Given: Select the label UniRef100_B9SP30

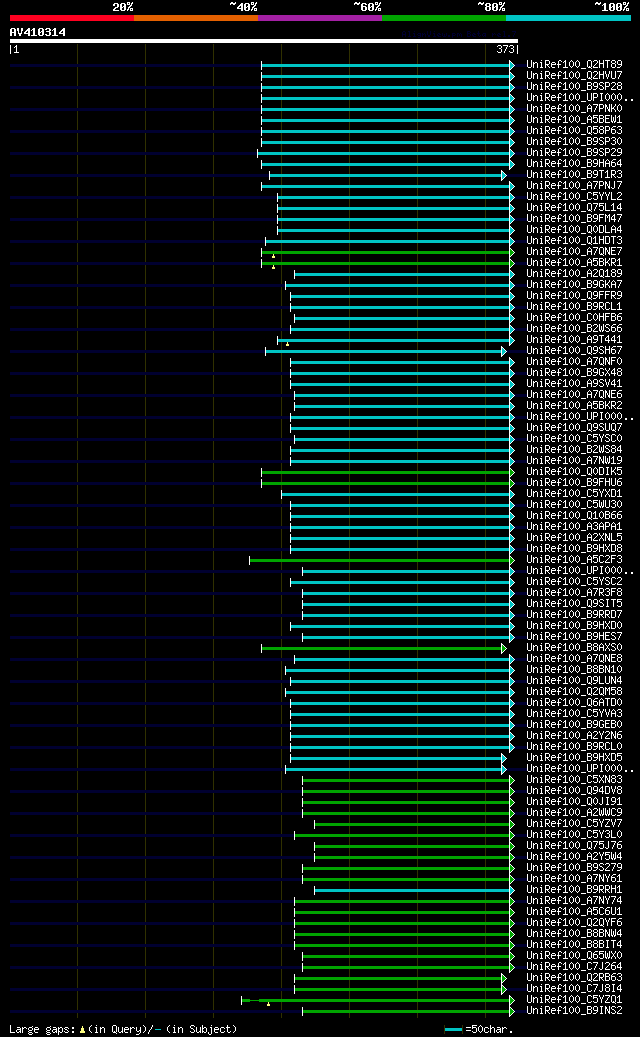Looking at the screenshot, I should tap(574, 142).
